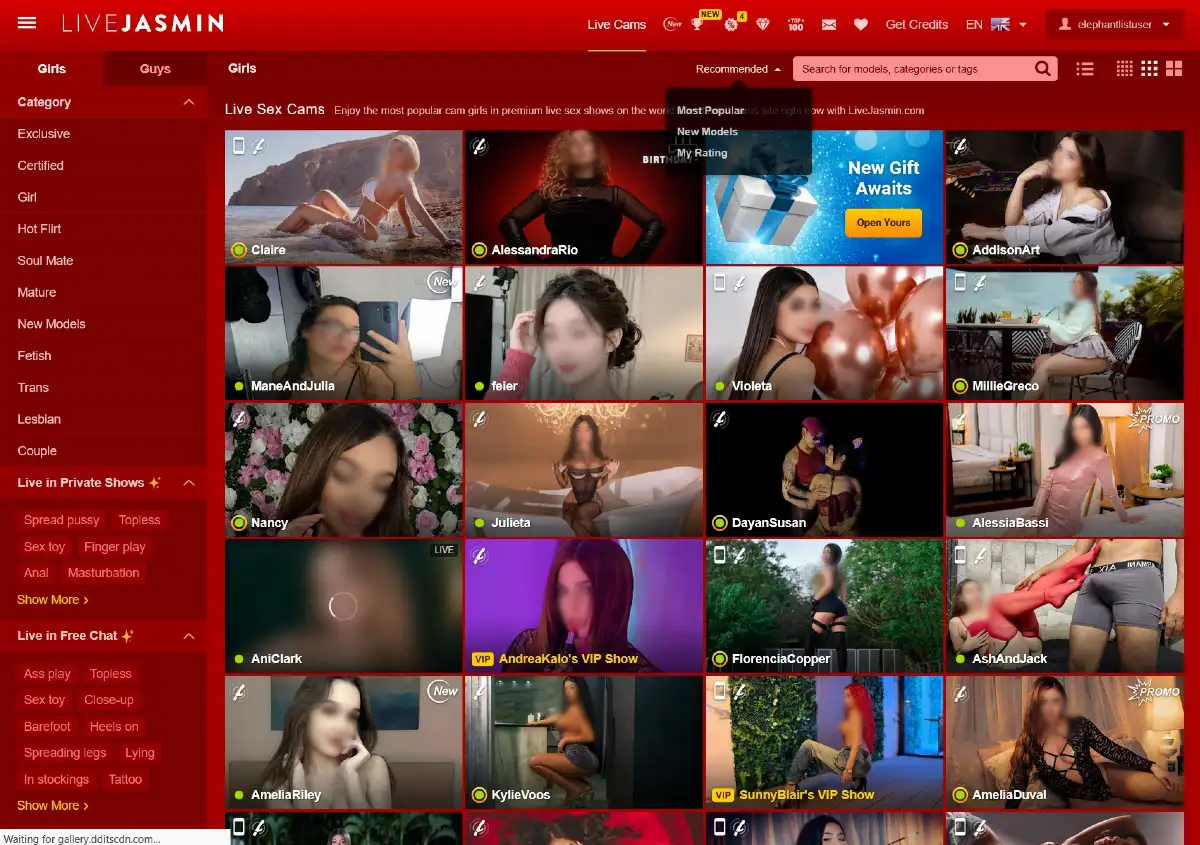Open AndreaKalo's VIP Show thumbnail
Viewport: 1200px width, 845px height.
coord(584,606)
